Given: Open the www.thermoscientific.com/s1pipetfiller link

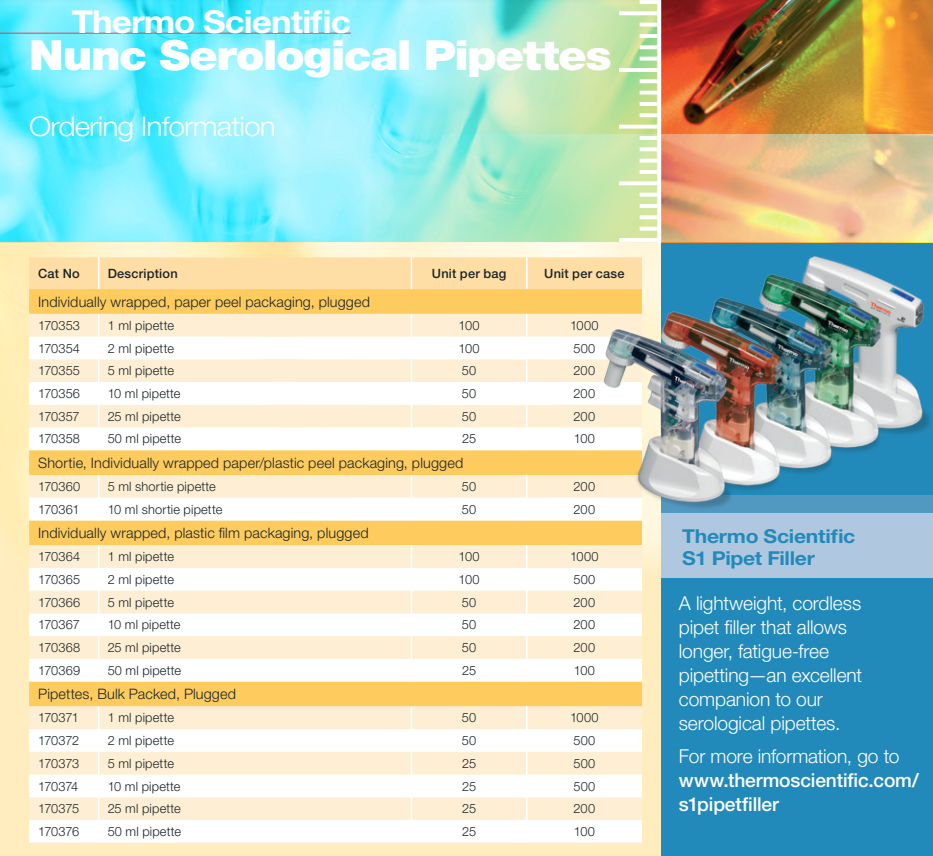Looking at the screenshot, I should [x=798, y=792].
